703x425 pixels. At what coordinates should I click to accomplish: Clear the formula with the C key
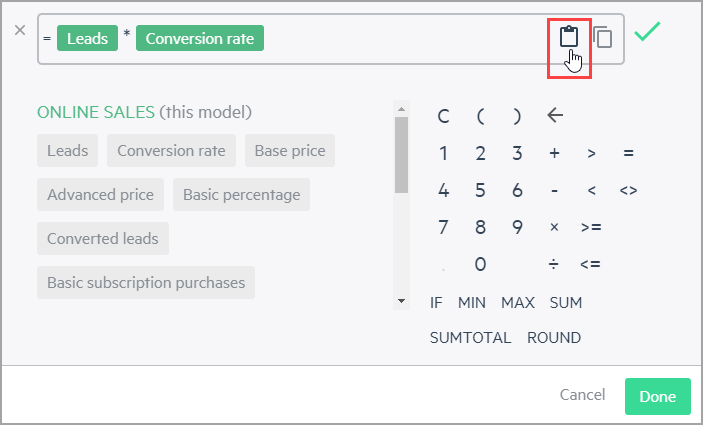pos(443,117)
